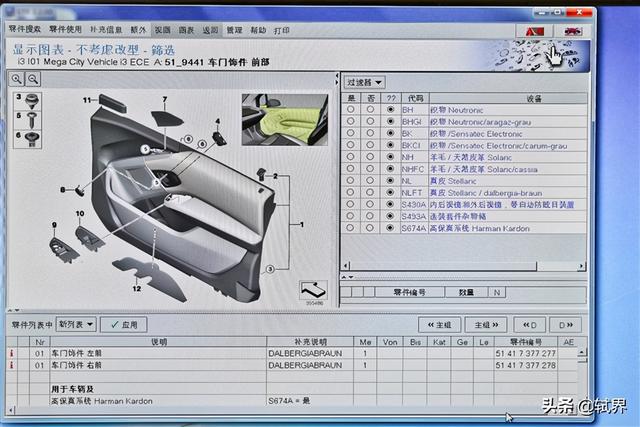This screenshot has height=427, width=640.
Task: Click the 主组 » next main group button
Action: click(x=486, y=325)
